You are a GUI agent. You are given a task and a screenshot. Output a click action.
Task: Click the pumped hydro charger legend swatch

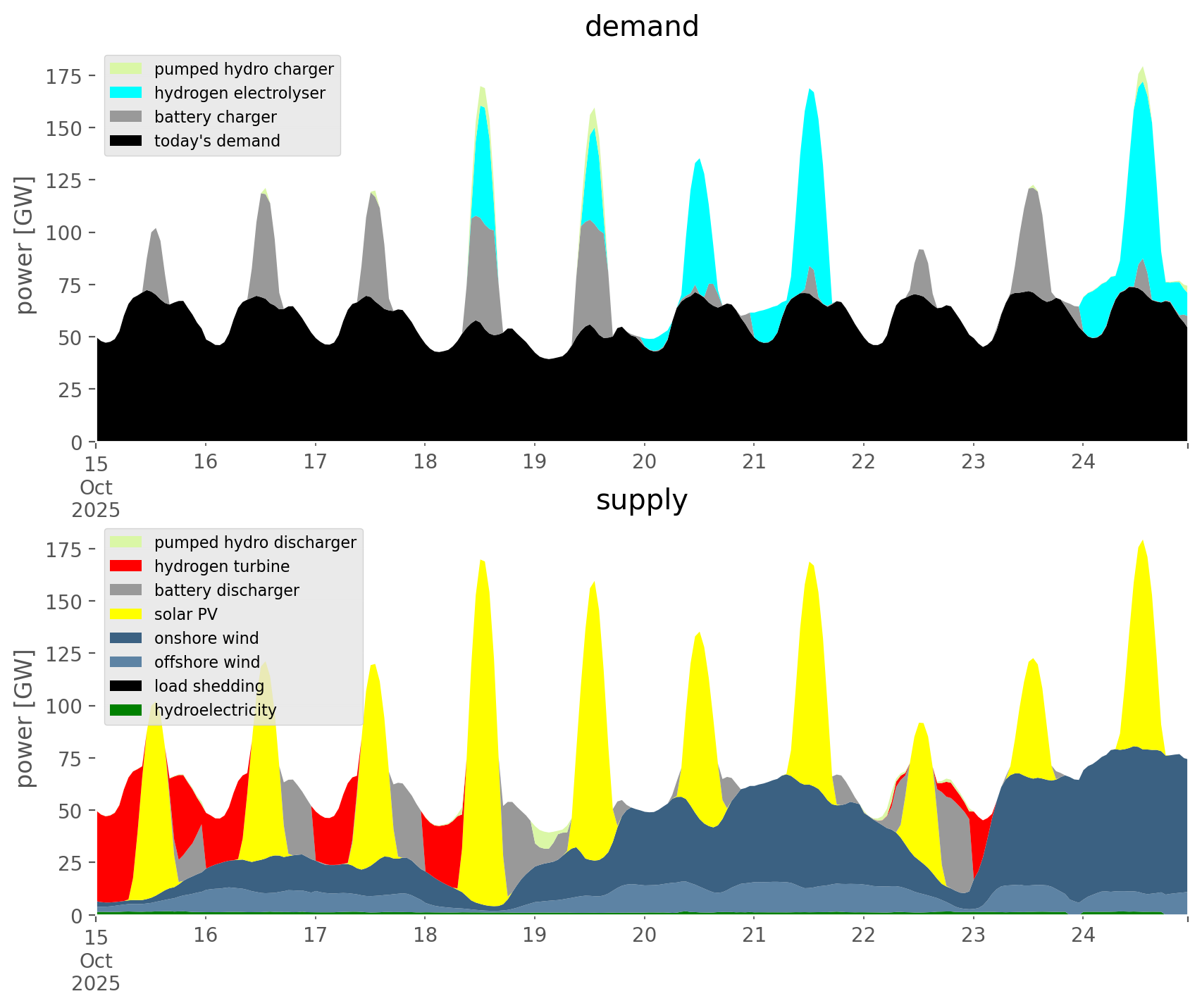tap(126, 69)
